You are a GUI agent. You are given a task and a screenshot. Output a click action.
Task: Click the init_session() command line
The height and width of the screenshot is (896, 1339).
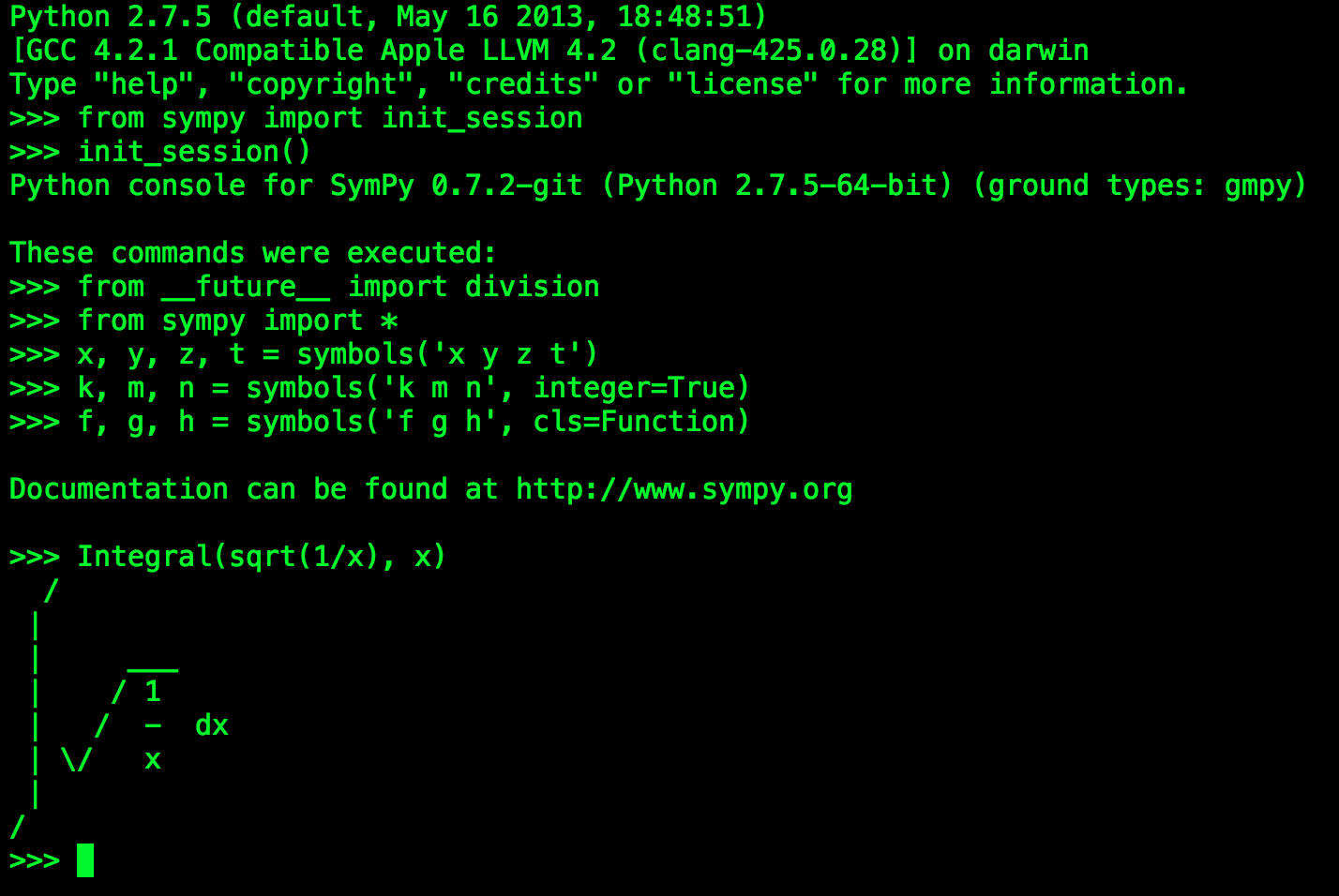tap(193, 152)
